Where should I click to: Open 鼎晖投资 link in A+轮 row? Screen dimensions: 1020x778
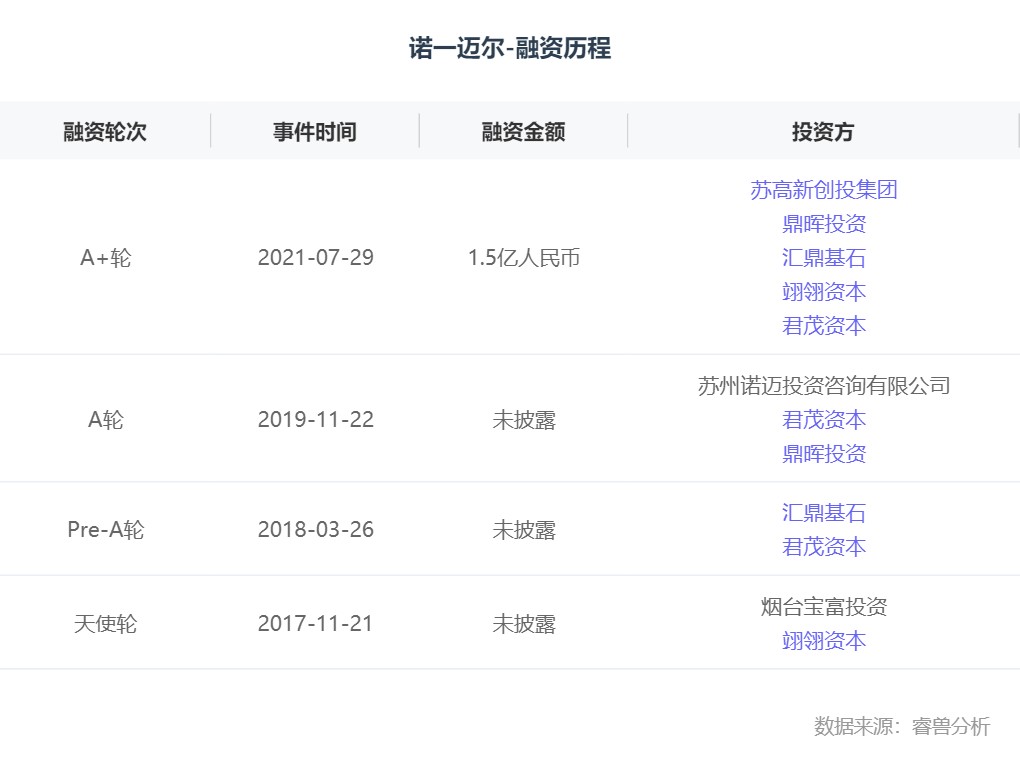point(824,224)
